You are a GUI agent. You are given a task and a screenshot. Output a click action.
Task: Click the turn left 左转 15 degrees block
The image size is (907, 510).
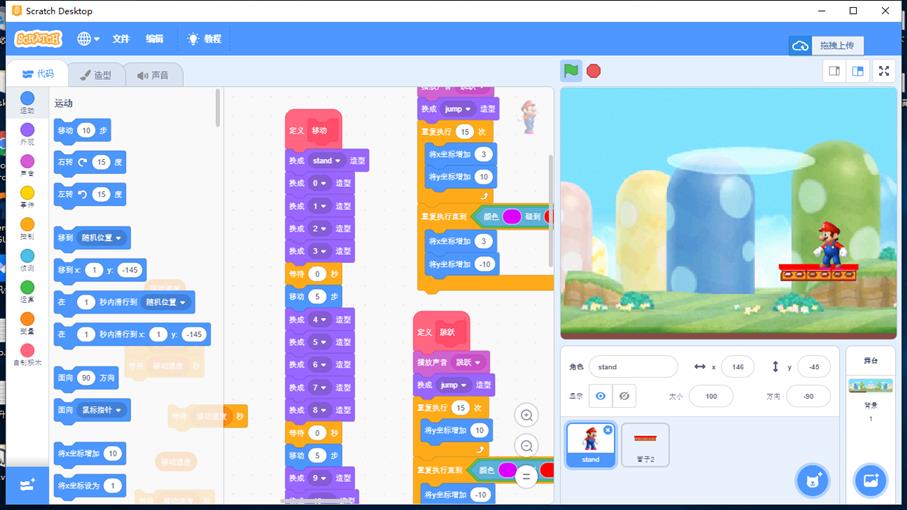90,194
